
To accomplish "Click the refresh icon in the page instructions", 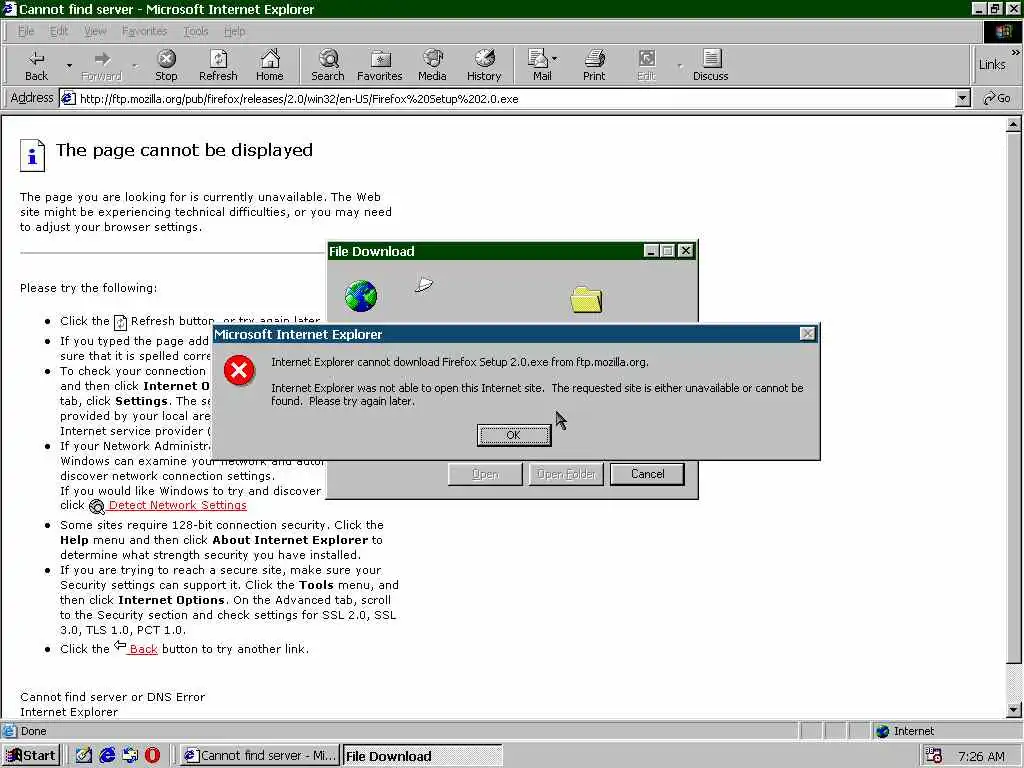I will click(x=120, y=322).
